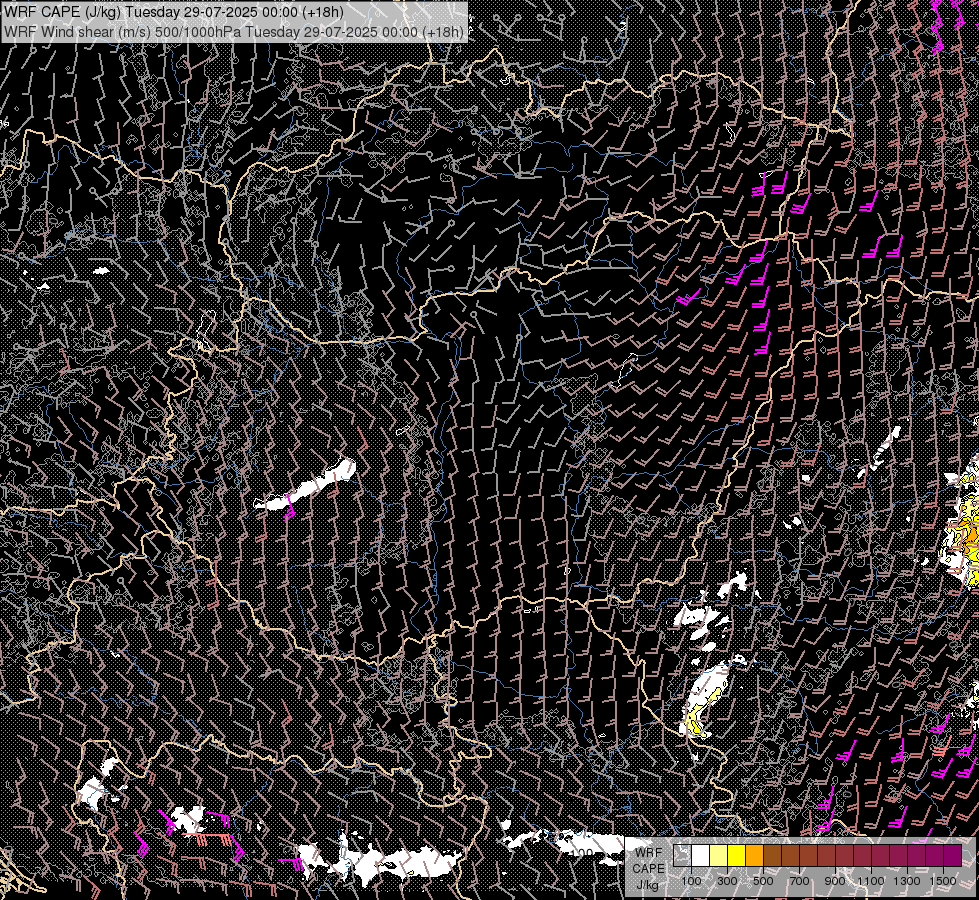Viewport: 979px width, 900px height.
Task: Click the legend value 700
Action: [x=799, y=881]
